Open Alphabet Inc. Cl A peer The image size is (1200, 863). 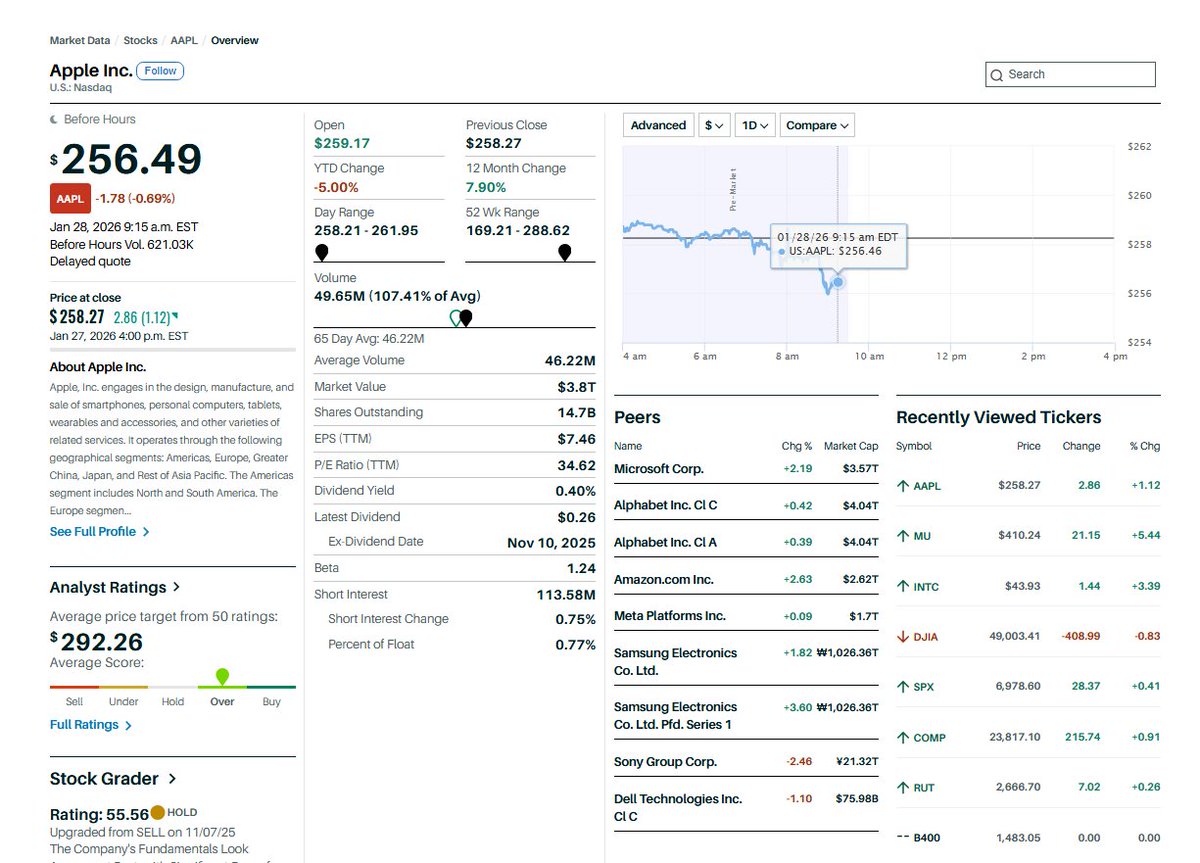pyautogui.click(x=665, y=542)
